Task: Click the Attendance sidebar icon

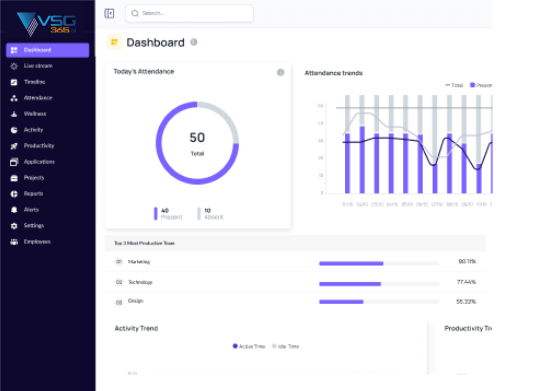Action: [x=14, y=98]
